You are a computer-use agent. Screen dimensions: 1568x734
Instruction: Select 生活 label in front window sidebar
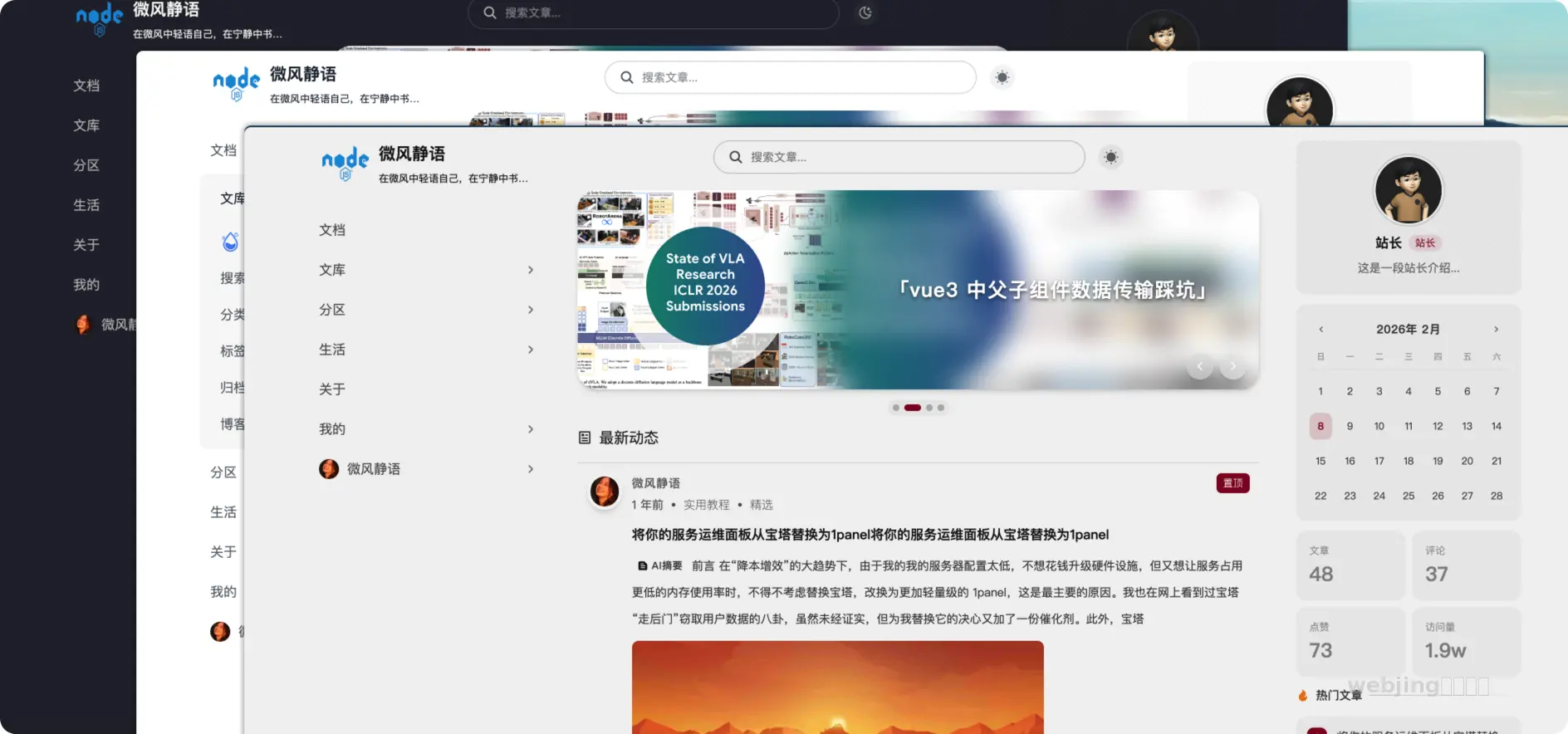(x=332, y=350)
